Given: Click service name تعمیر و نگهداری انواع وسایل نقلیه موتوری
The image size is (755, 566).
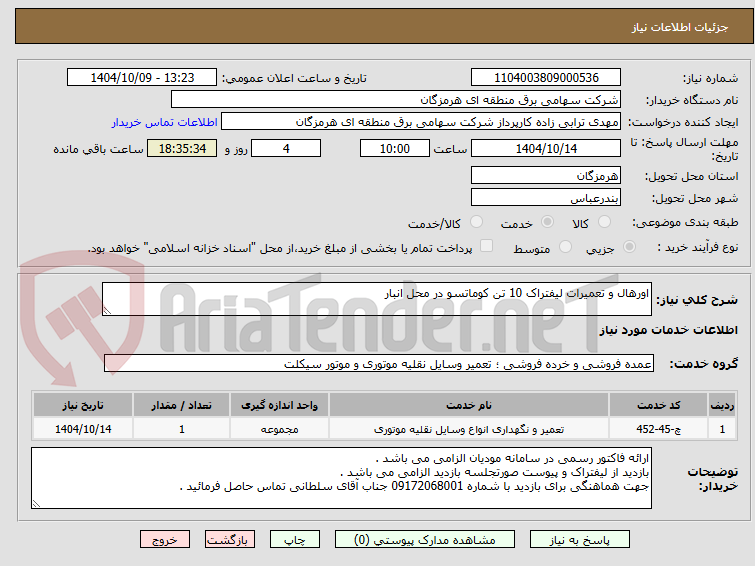Looking at the screenshot, I should (x=469, y=429).
